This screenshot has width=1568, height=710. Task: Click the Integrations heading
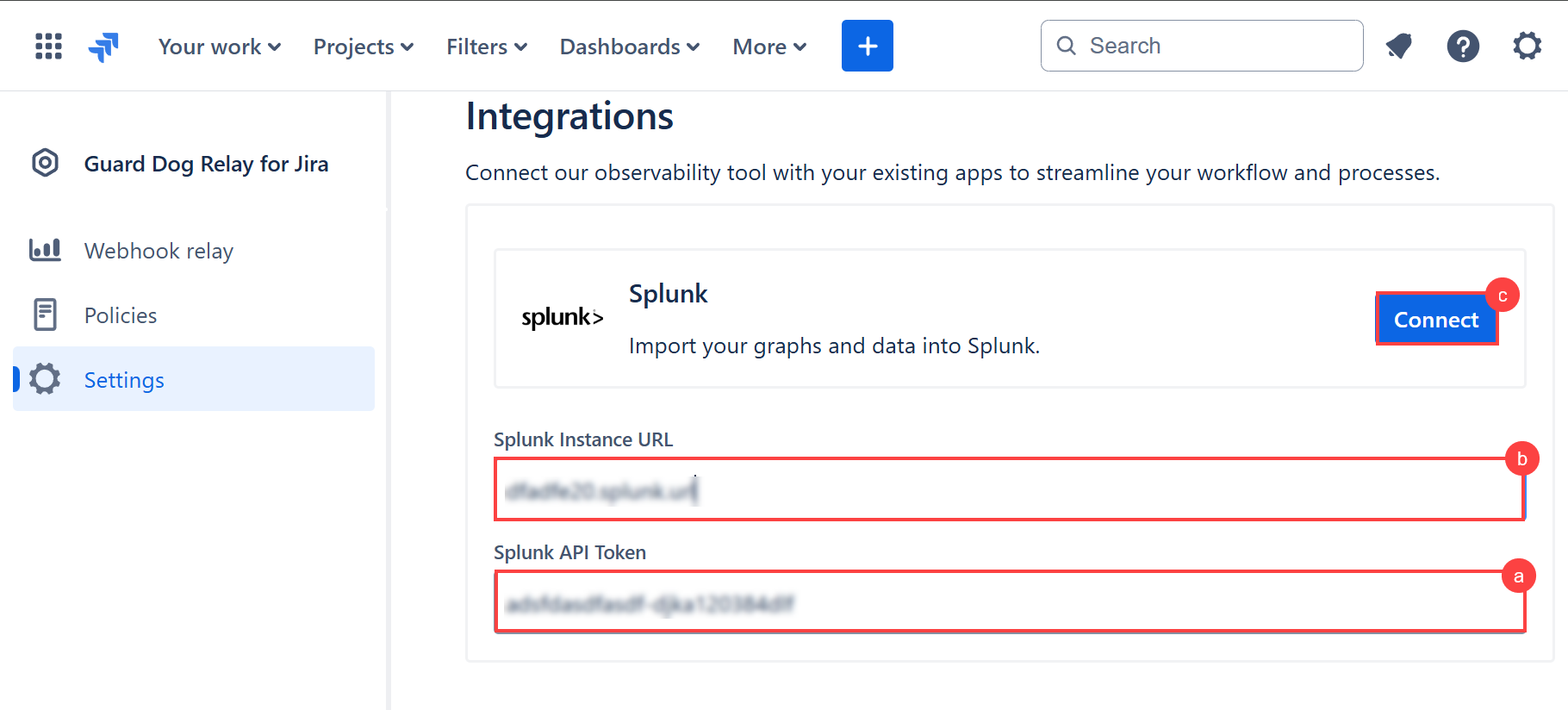(569, 116)
